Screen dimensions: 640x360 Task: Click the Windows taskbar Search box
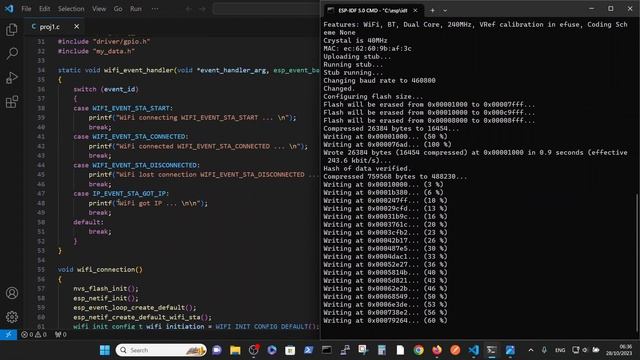tap(161, 350)
